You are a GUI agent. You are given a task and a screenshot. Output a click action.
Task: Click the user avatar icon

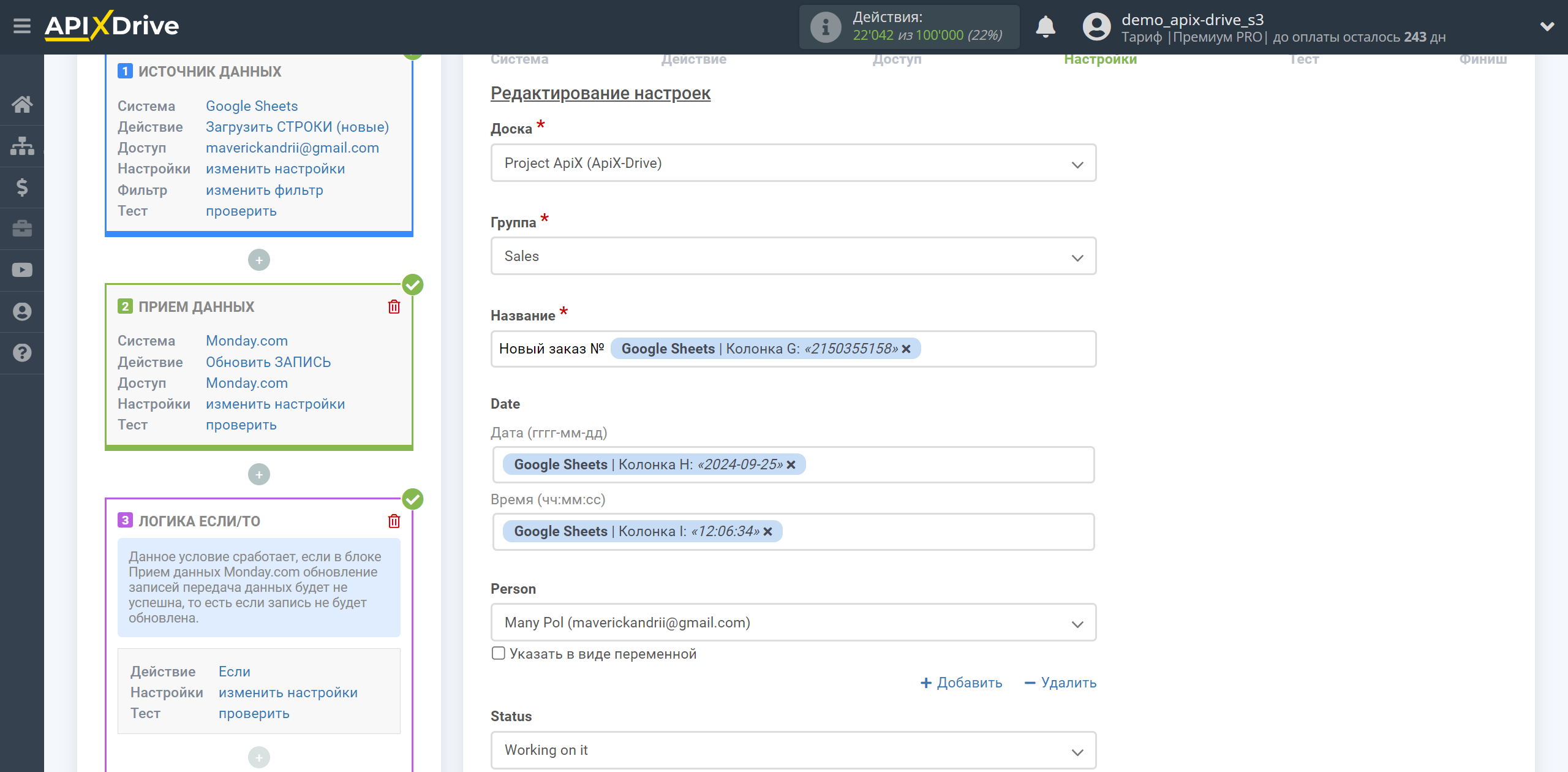[x=1096, y=27]
